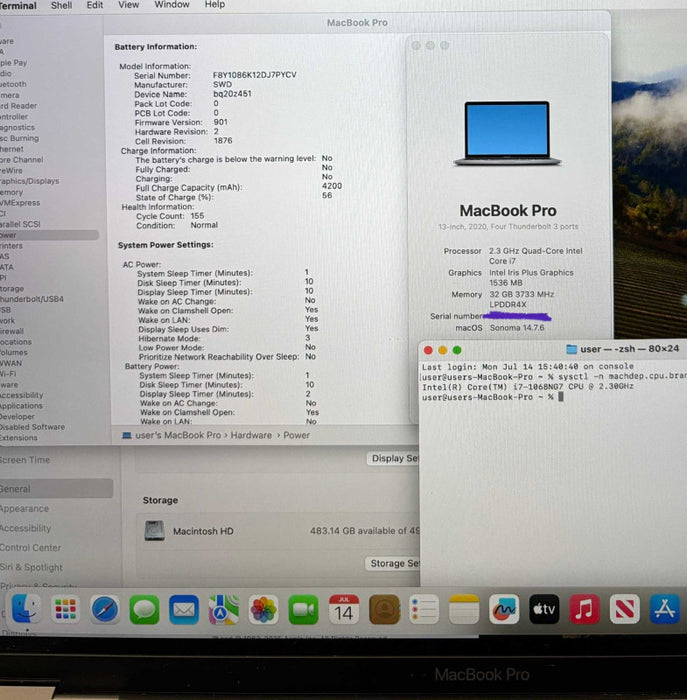687x700 pixels.
Task: Click the Terminal command prompt line
Action: pyautogui.click(x=493, y=397)
